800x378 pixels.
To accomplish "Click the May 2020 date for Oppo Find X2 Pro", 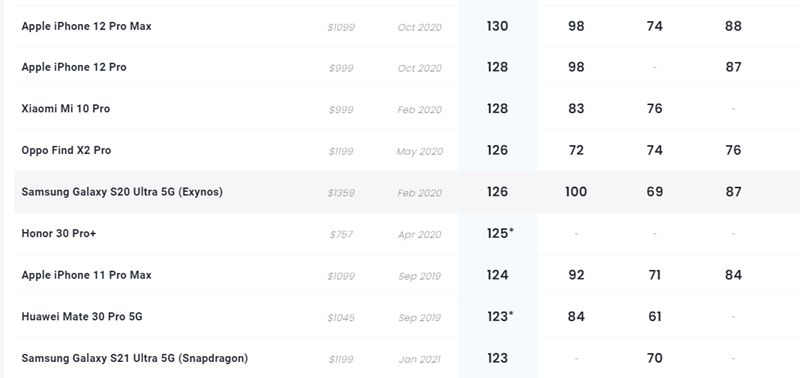I will coord(419,152).
